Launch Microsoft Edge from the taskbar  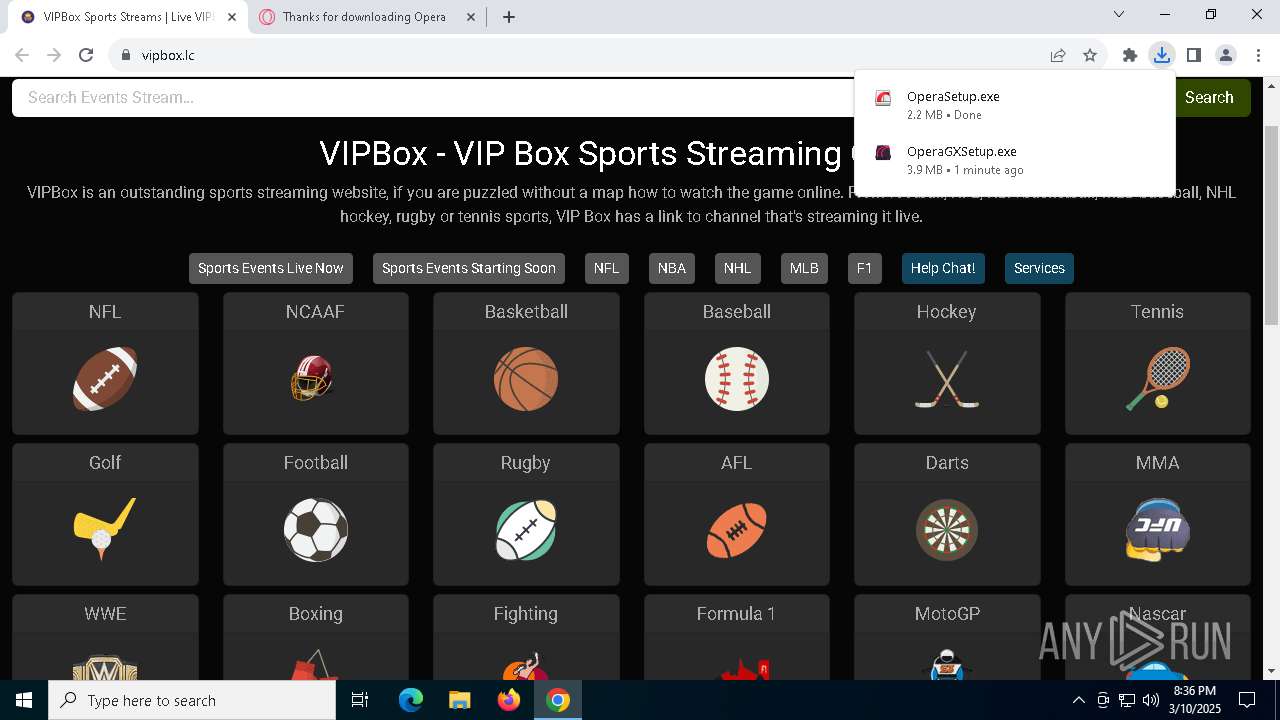tap(411, 700)
